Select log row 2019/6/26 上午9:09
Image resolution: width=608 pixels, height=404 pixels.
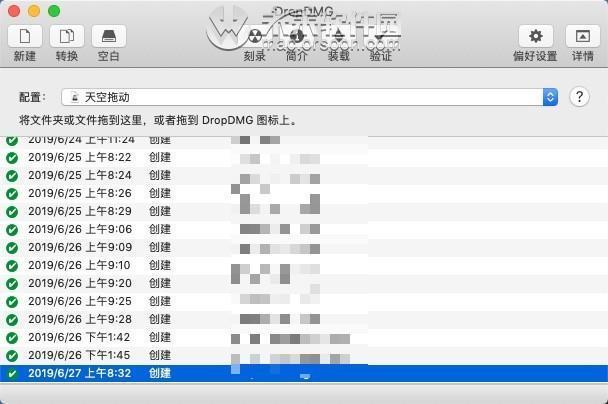(x=304, y=247)
